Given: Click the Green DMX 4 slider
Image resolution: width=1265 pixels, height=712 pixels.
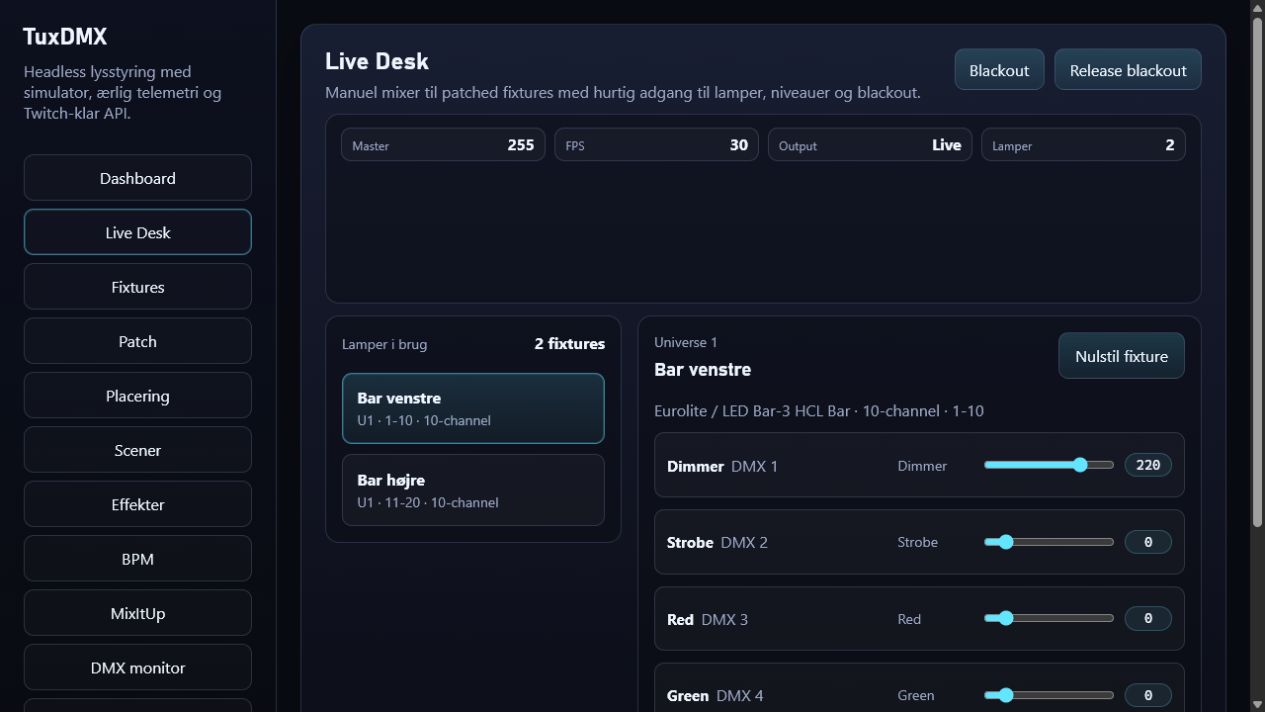Looking at the screenshot, I should tap(1048, 695).
